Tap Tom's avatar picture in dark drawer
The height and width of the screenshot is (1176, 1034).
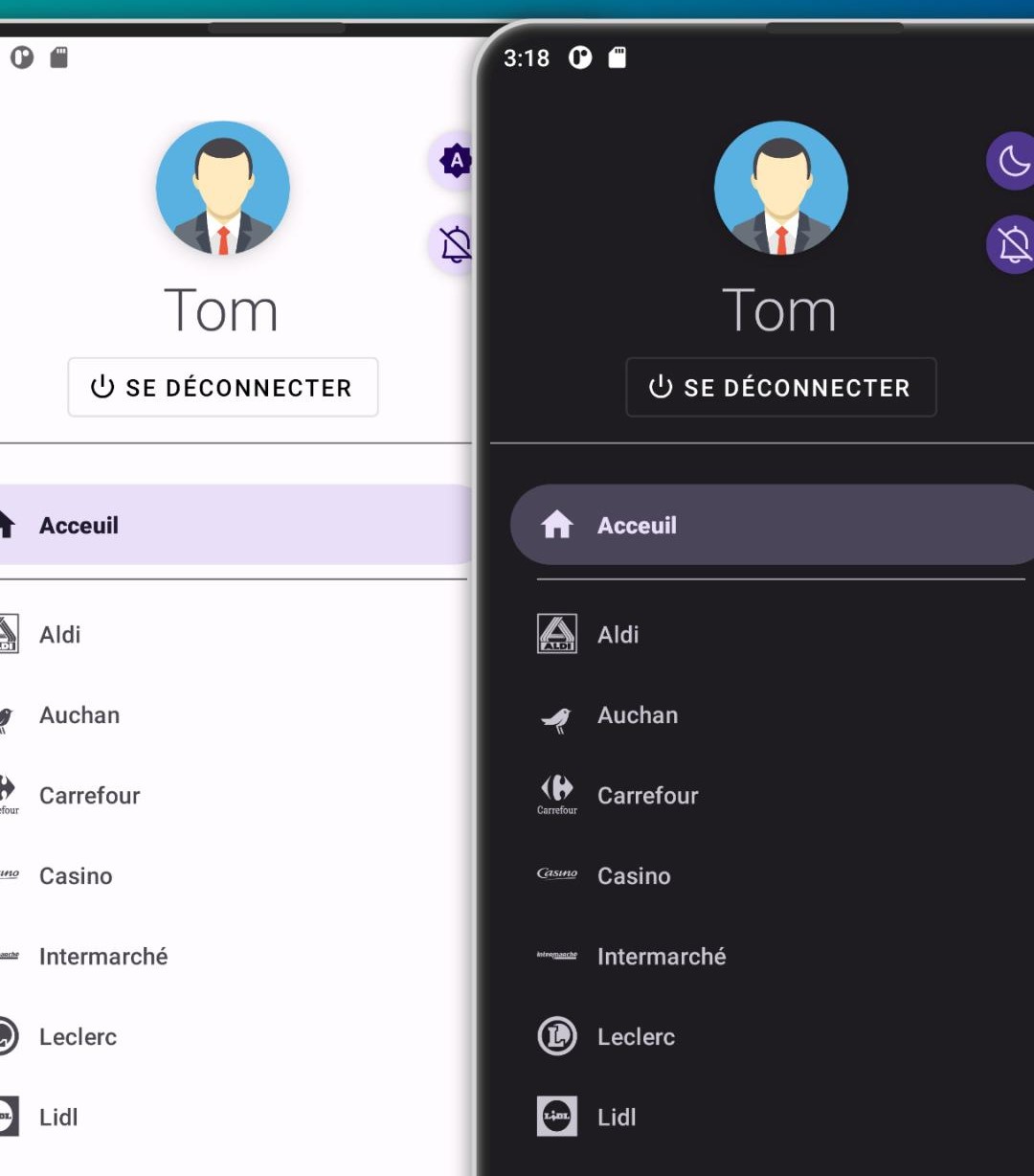click(781, 188)
